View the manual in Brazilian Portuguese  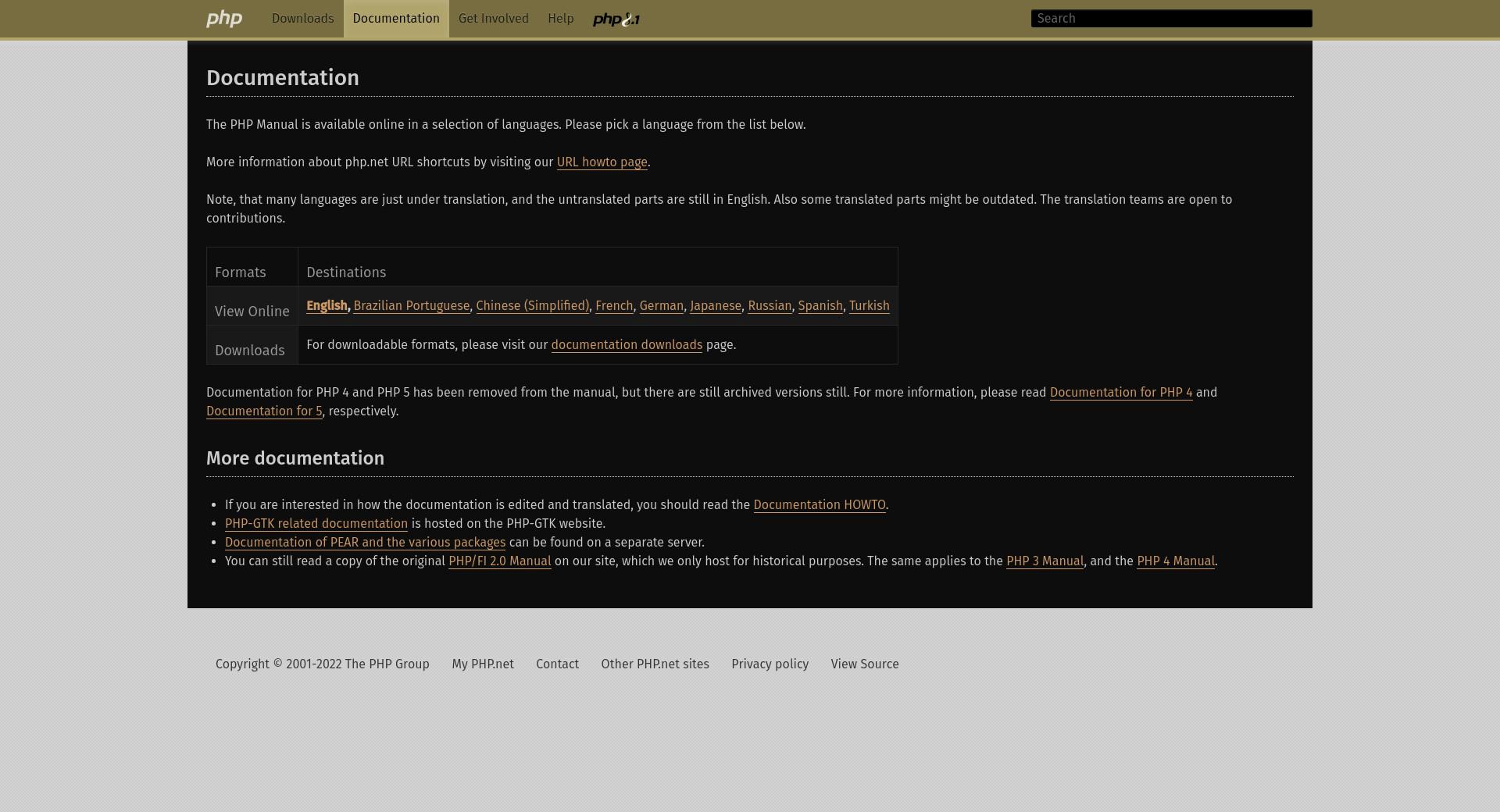[x=412, y=306]
